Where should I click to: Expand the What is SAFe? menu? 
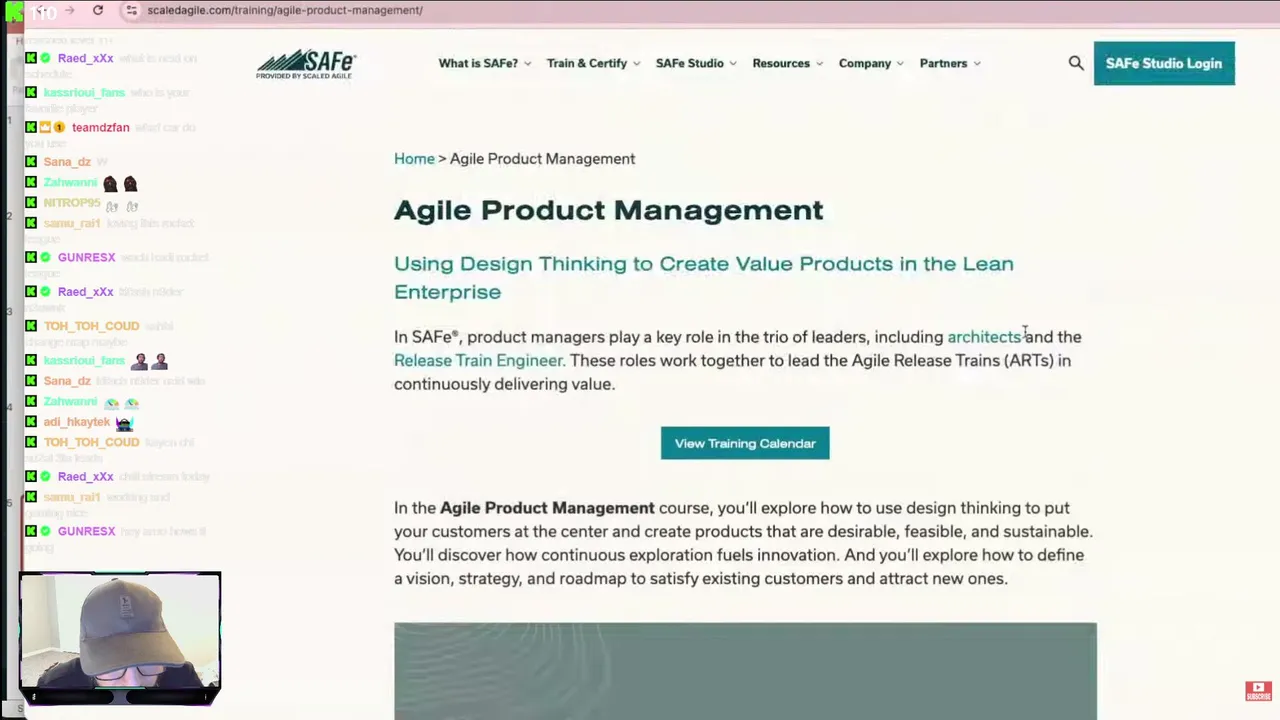coord(485,63)
